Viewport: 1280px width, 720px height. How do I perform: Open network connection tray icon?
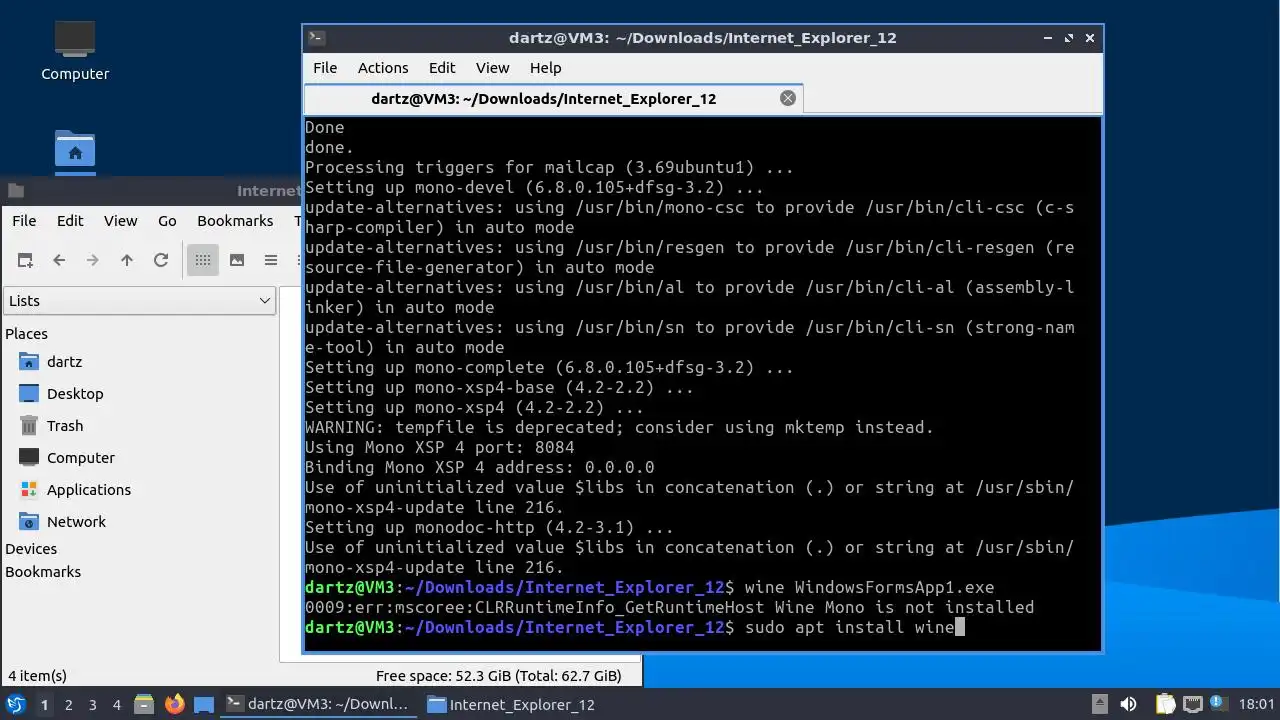pyautogui.click(x=1192, y=704)
